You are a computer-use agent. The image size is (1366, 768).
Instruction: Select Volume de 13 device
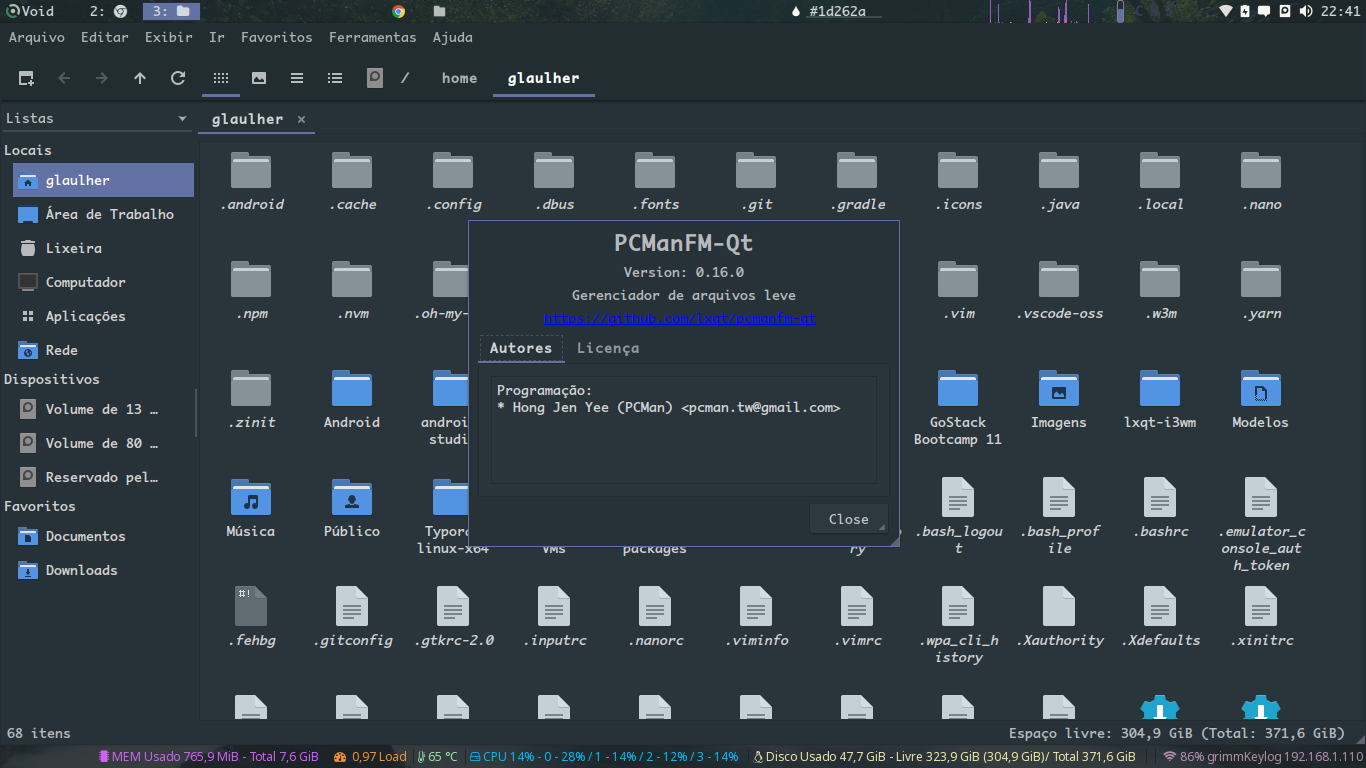pyautogui.click(x=103, y=409)
